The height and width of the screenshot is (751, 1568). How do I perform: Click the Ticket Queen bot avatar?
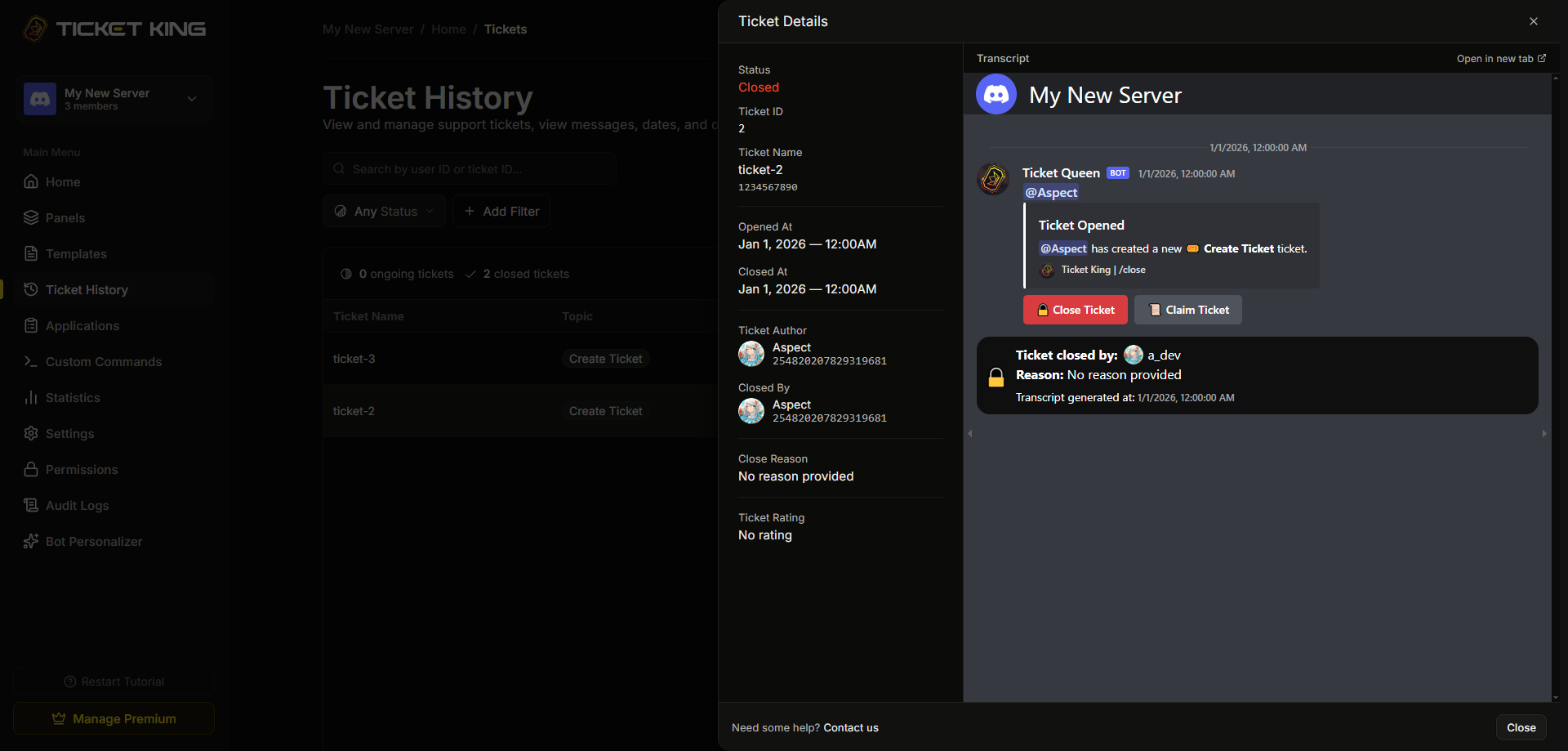click(993, 179)
